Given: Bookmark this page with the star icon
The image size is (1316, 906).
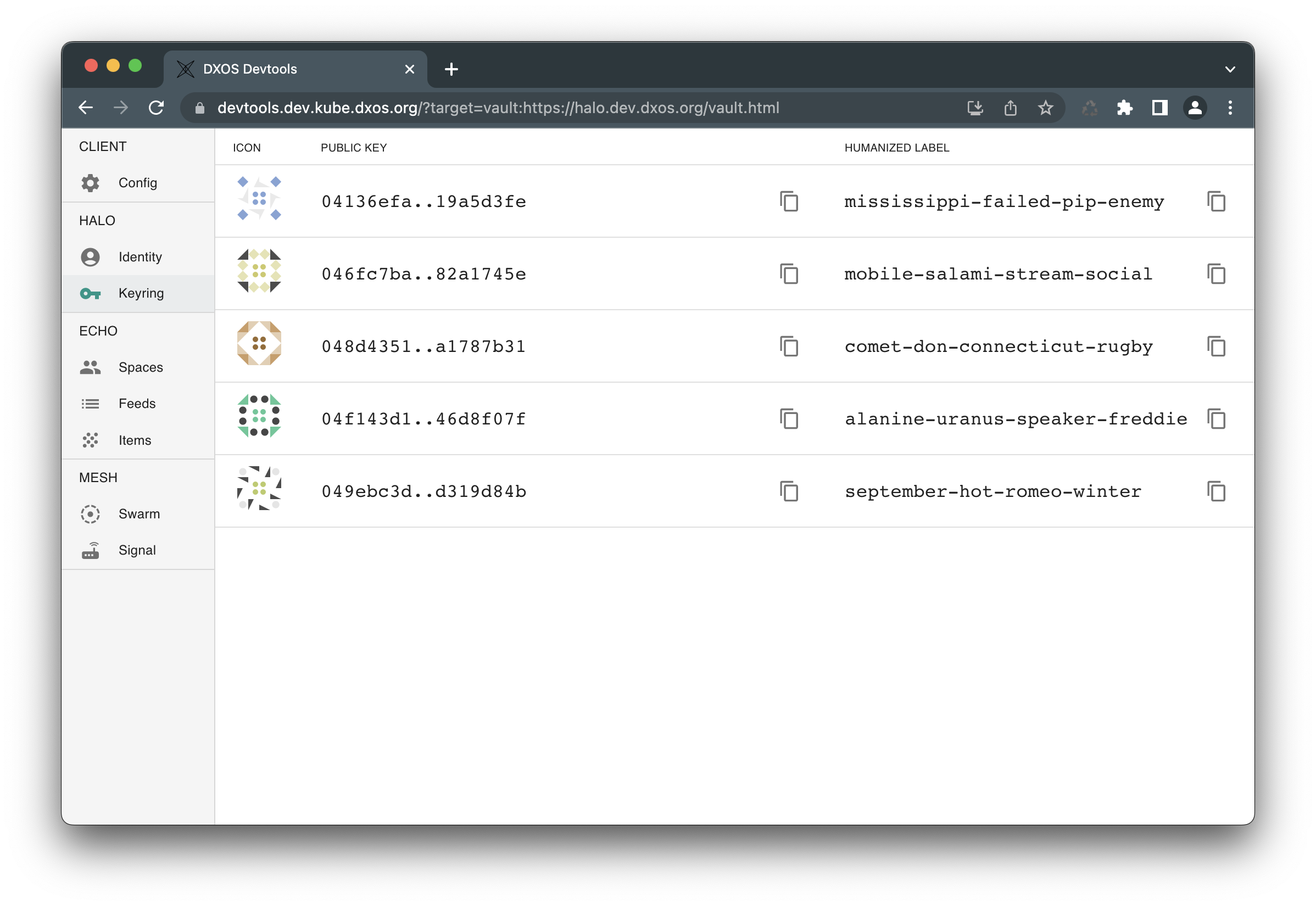Looking at the screenshot, I should (x=1045, y=108).
